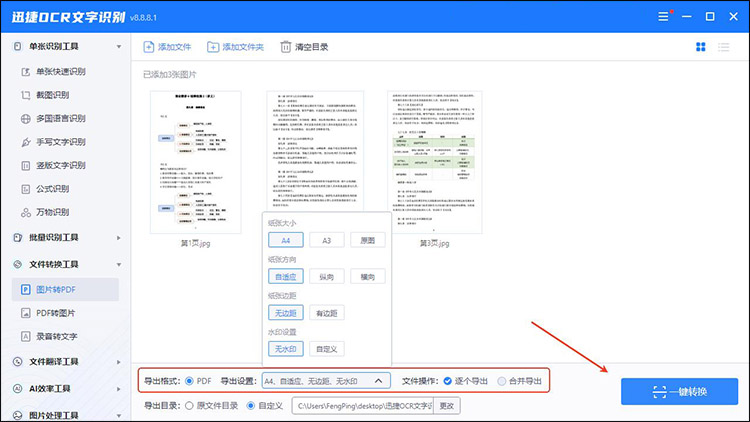
Task: Switch to grid thumbnail view
Action: point(701,47)
